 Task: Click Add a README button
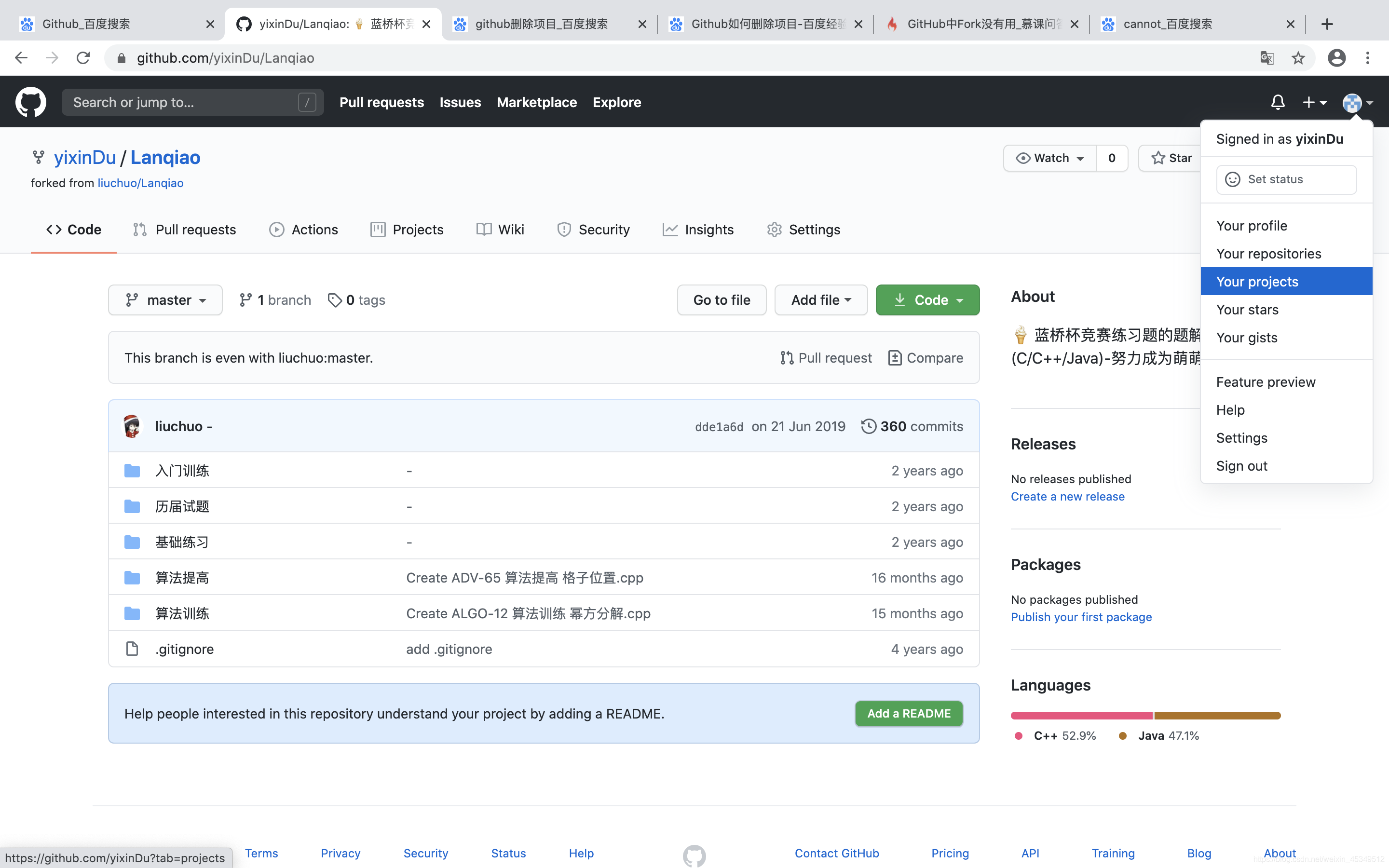909,713
